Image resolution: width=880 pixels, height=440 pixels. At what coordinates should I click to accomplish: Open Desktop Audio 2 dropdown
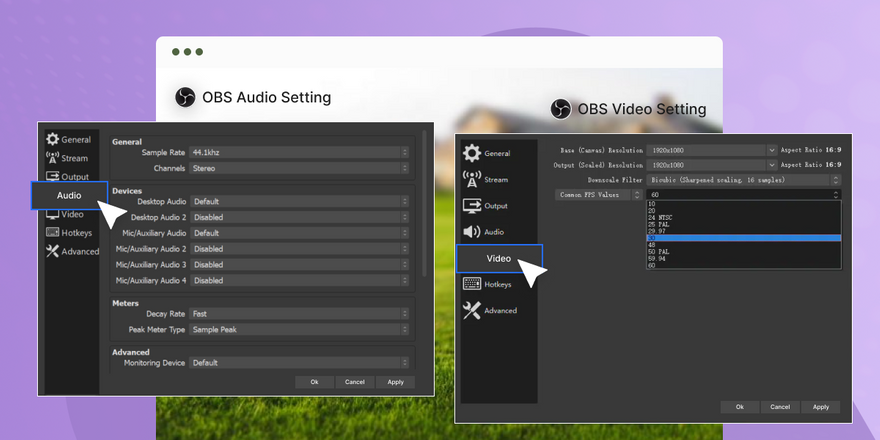(x=300, y=217)
